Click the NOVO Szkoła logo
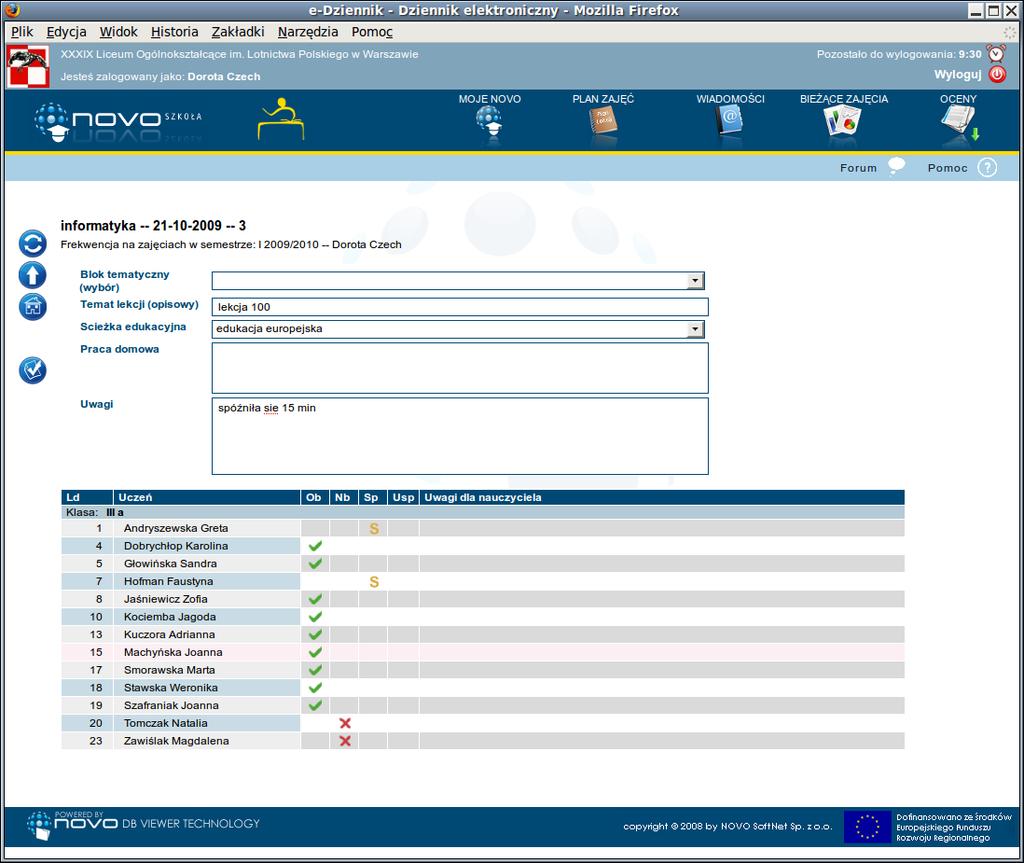Screen dimensions: 1024x863 coord(118,122)
